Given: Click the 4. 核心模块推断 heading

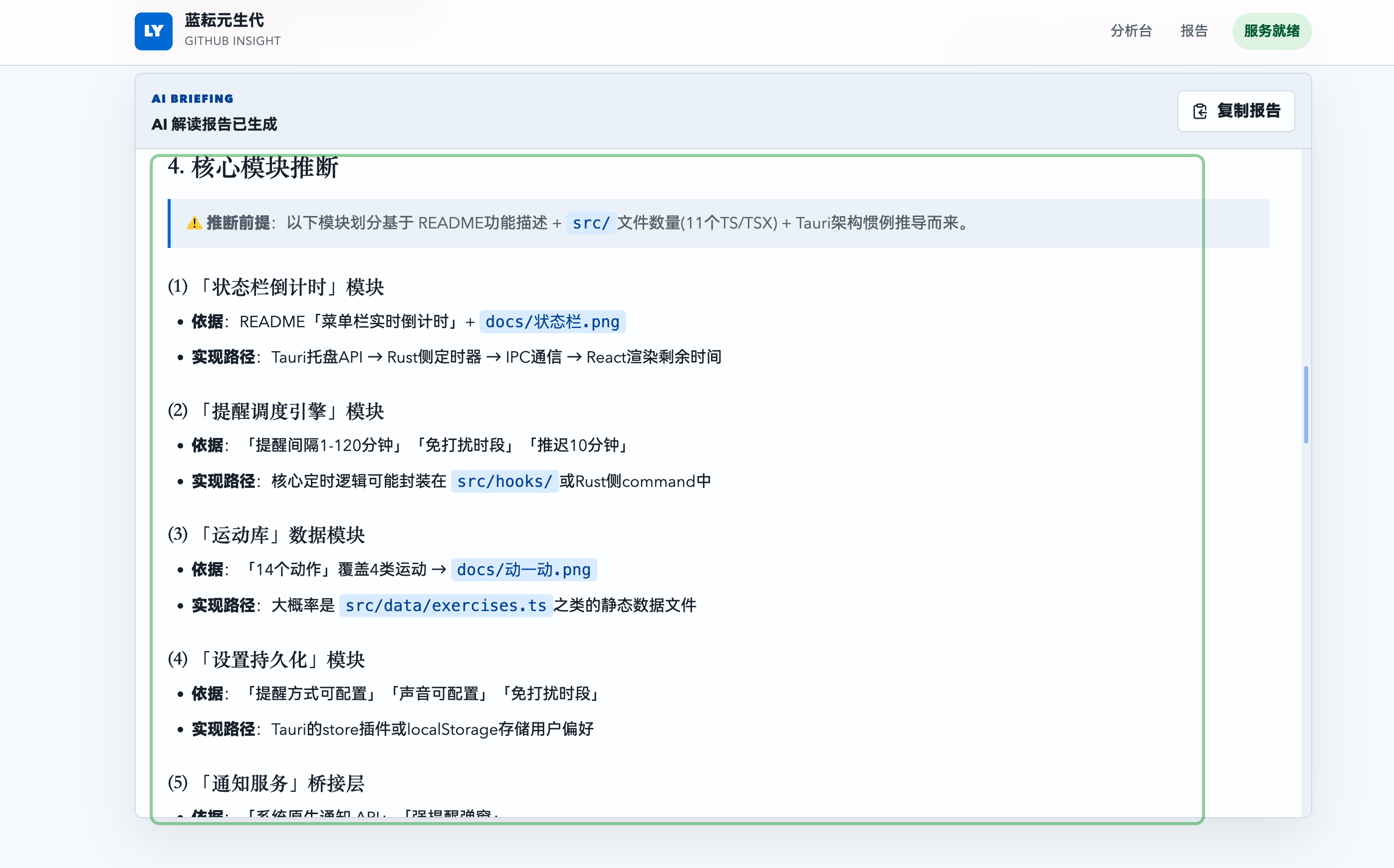Looking at the screenshot, I should [253, 167].
